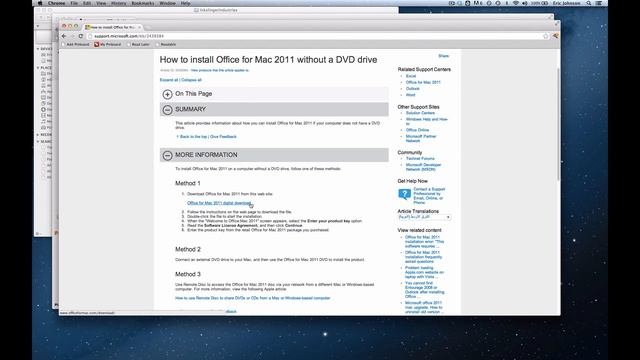Viewport: 640px width, 360px height.
Task: Open Office for Mac 2011 digital download link
Action: tap(219, 203)
